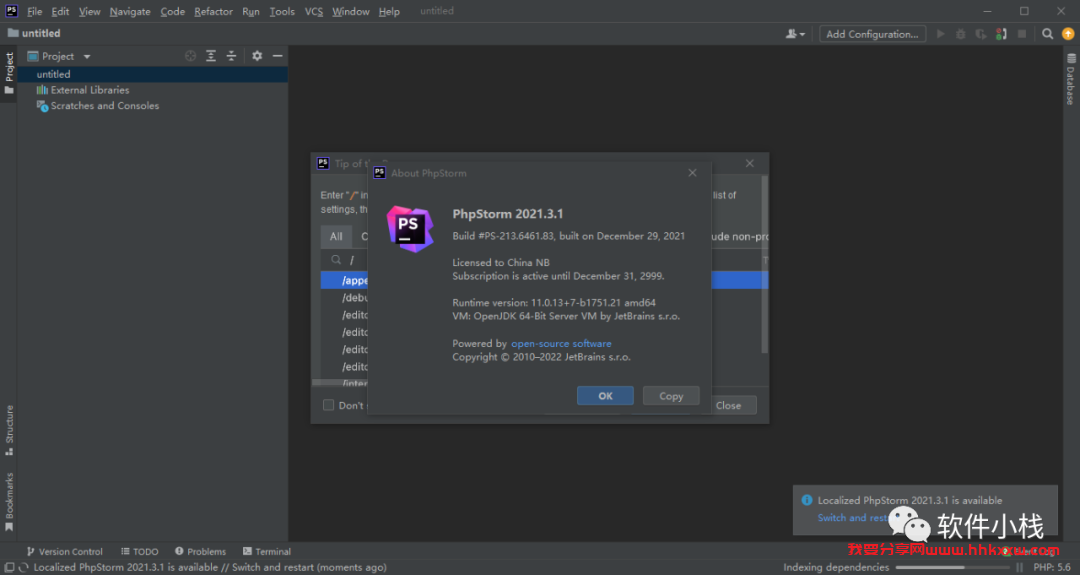Click the Localized PhpStorm status message
This screenshot has width=1080, height=575.
point(210,567)
